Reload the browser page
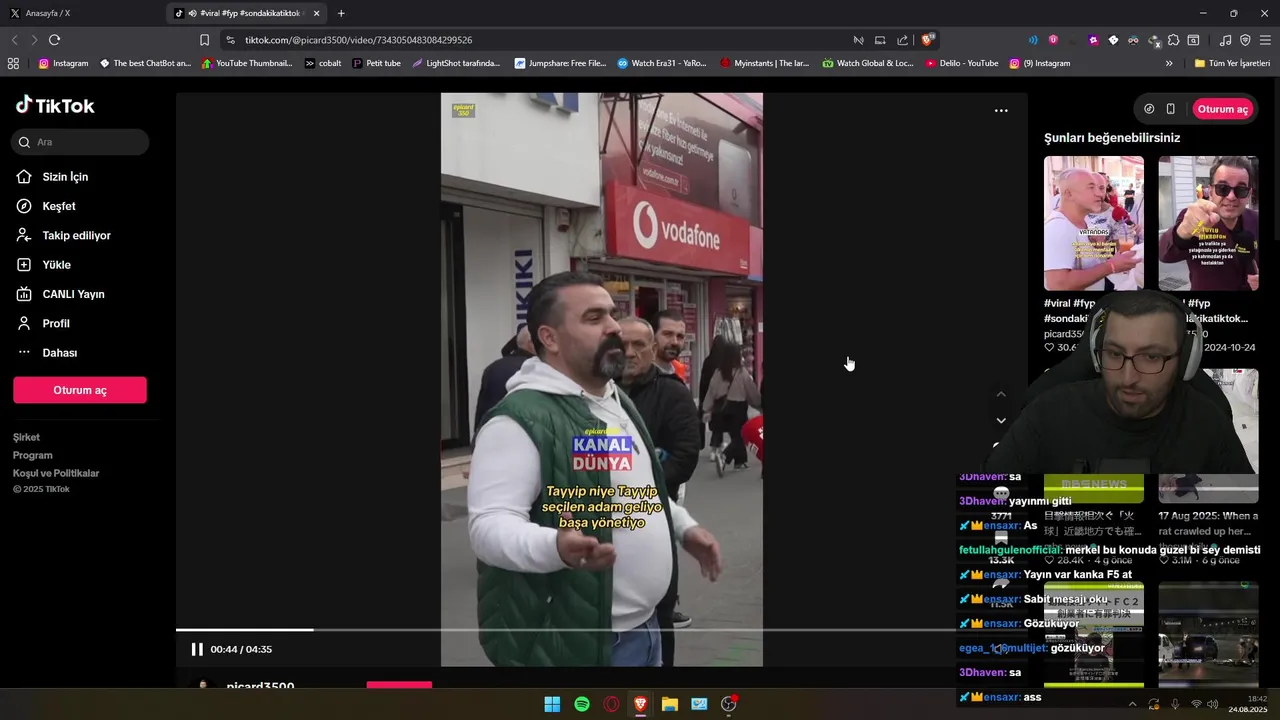 coord(54,40)
